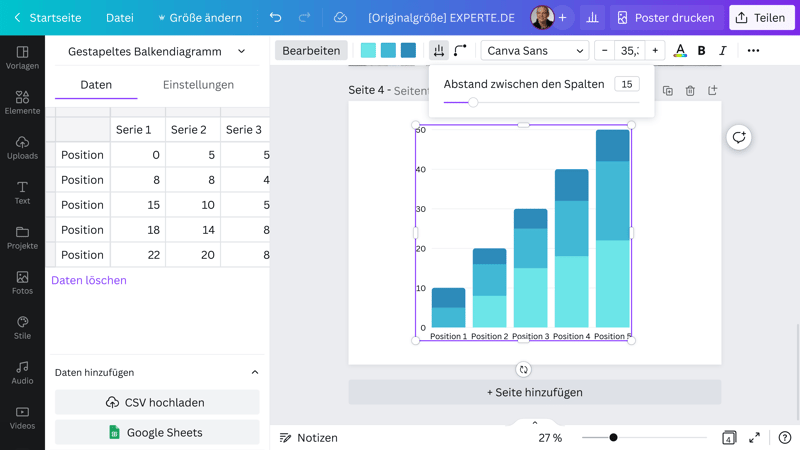Delete page with trash icon
This screenshot has height=450, width=800.
(x=690, y=91)
